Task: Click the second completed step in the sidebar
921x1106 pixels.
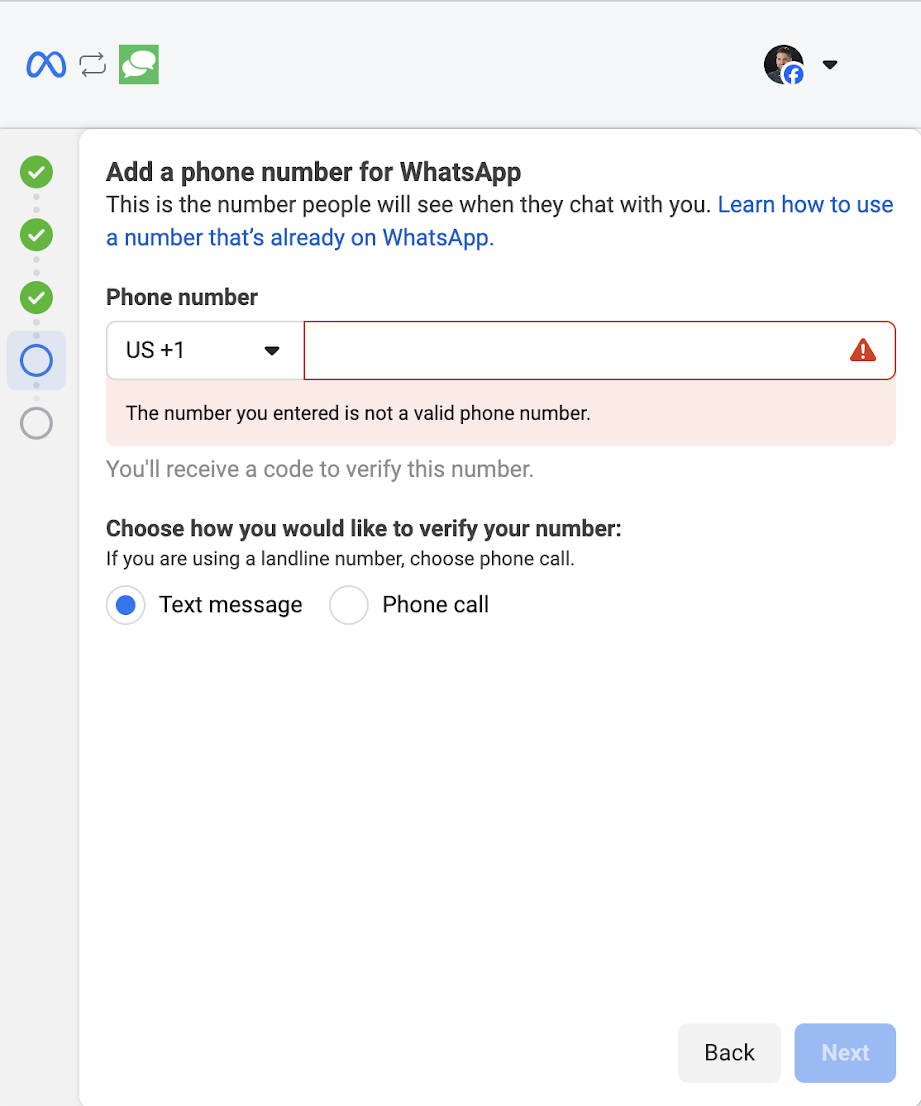Action: (36, 235)
